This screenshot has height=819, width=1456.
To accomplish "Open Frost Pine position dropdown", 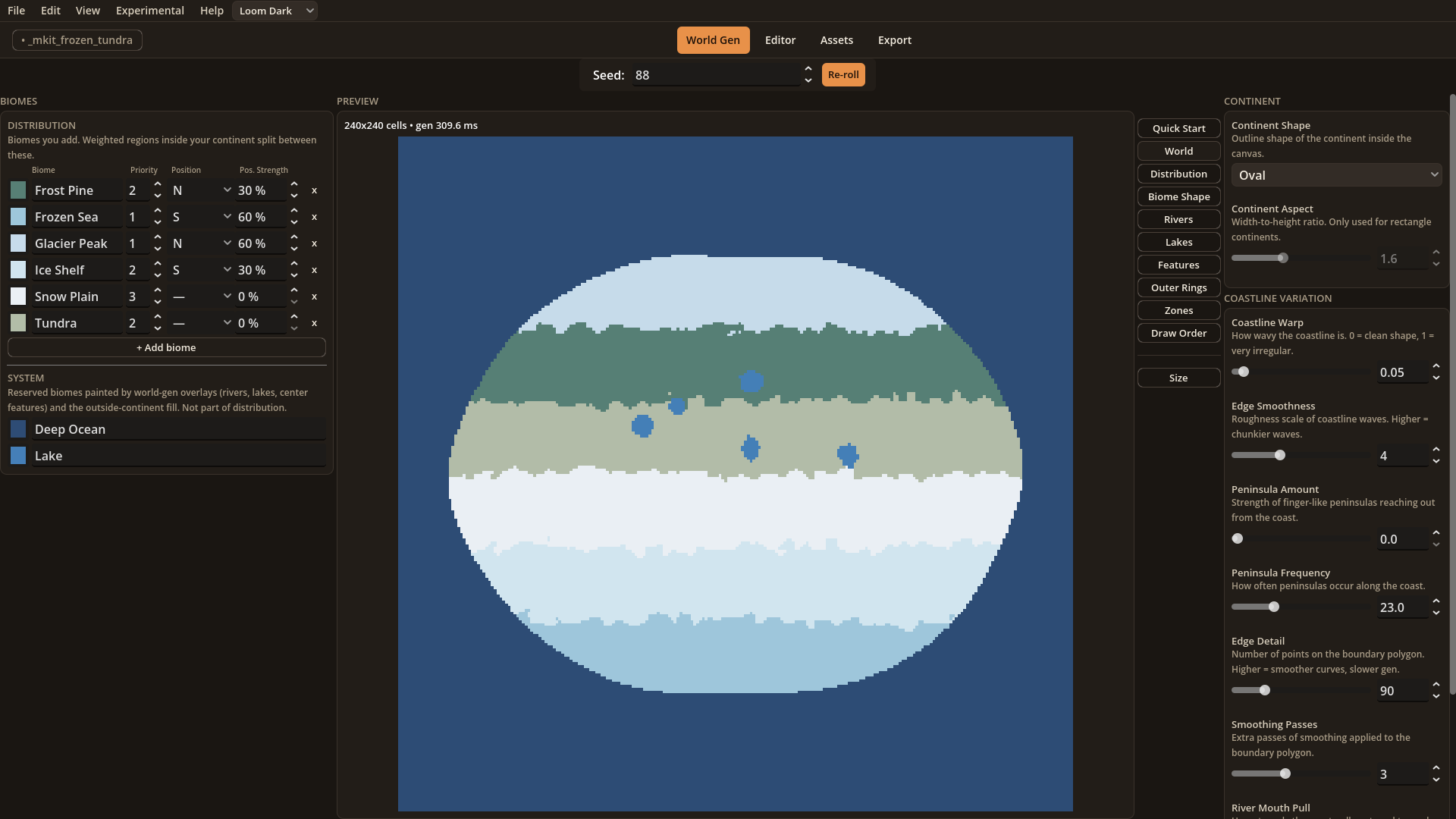I will [x=202, y=190].
